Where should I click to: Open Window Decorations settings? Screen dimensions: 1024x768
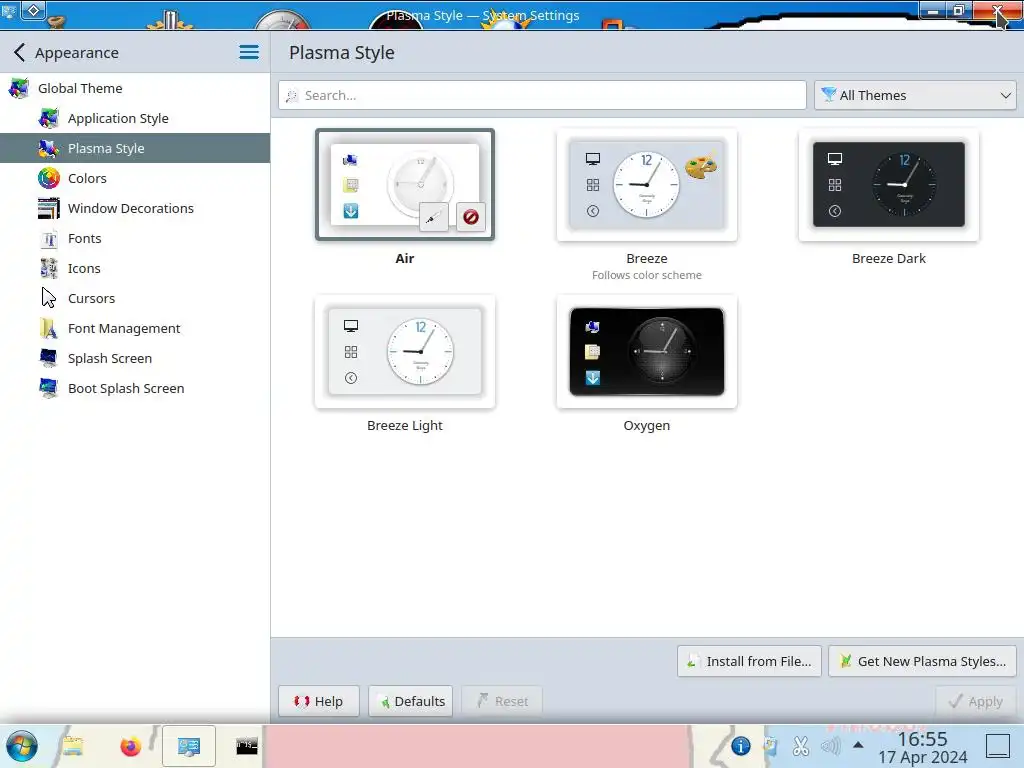pyautogui.click(x=135, y=208)
